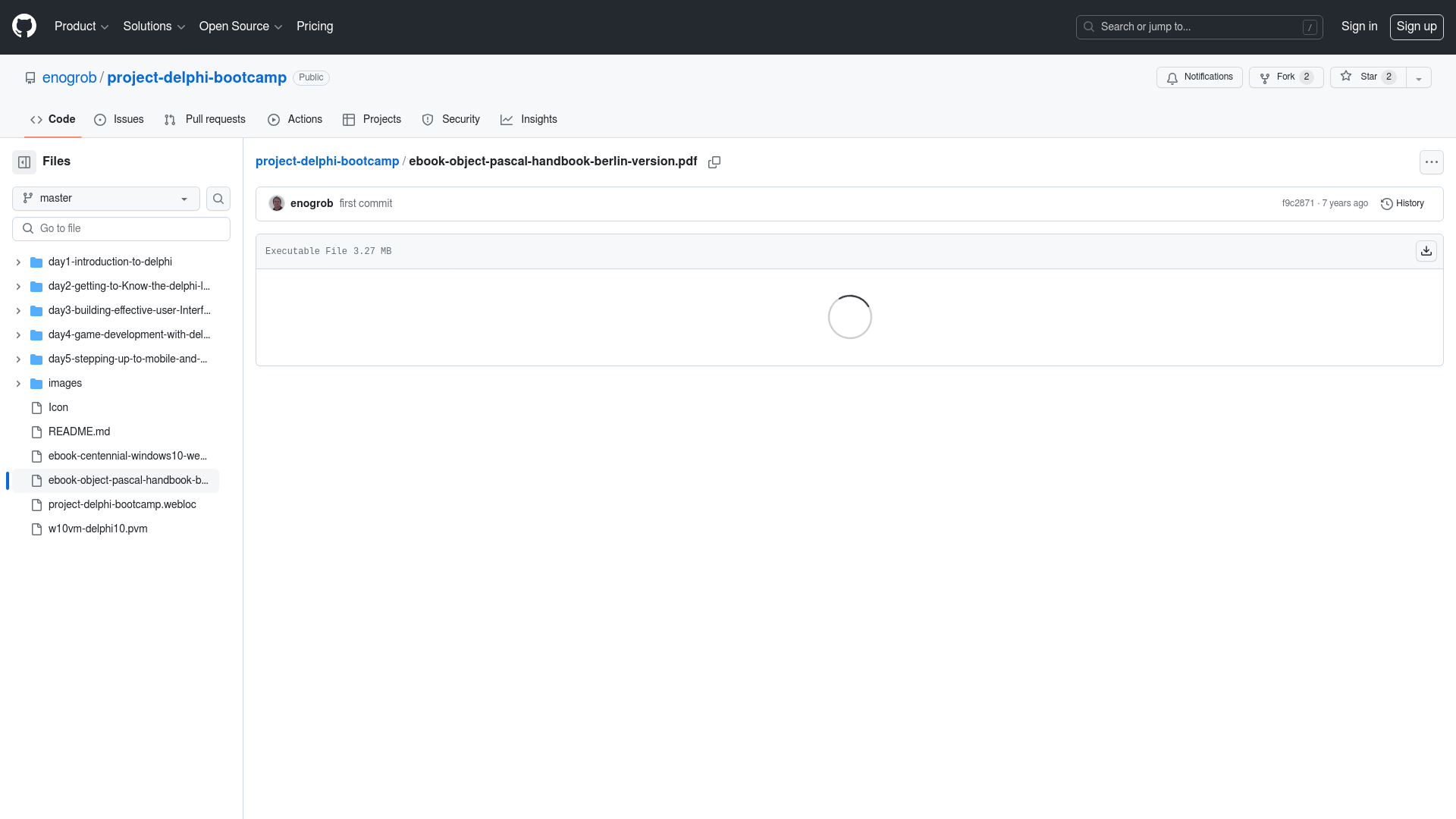The height and width of the screenshot is (819, 1456).
Task: Open the three-dot more file actions menu
Action: click(x=1431, y=162)
